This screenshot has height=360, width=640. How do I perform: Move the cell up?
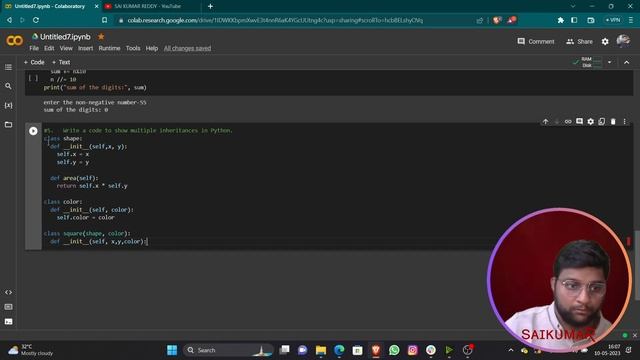545,122
